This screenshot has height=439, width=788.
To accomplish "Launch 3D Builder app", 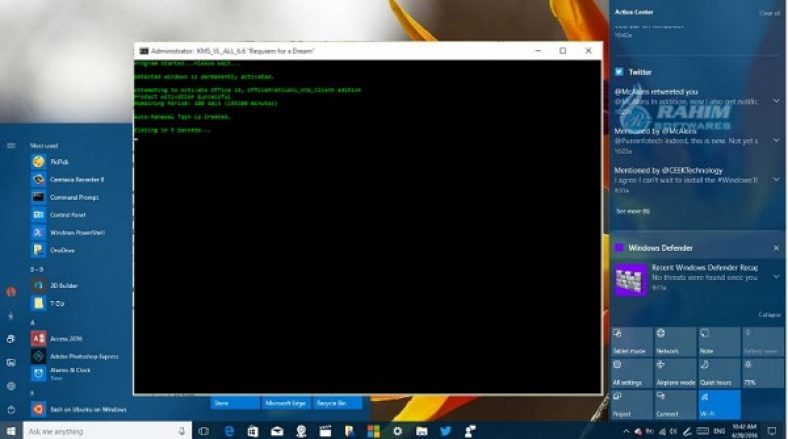I will tap(54, 285).
